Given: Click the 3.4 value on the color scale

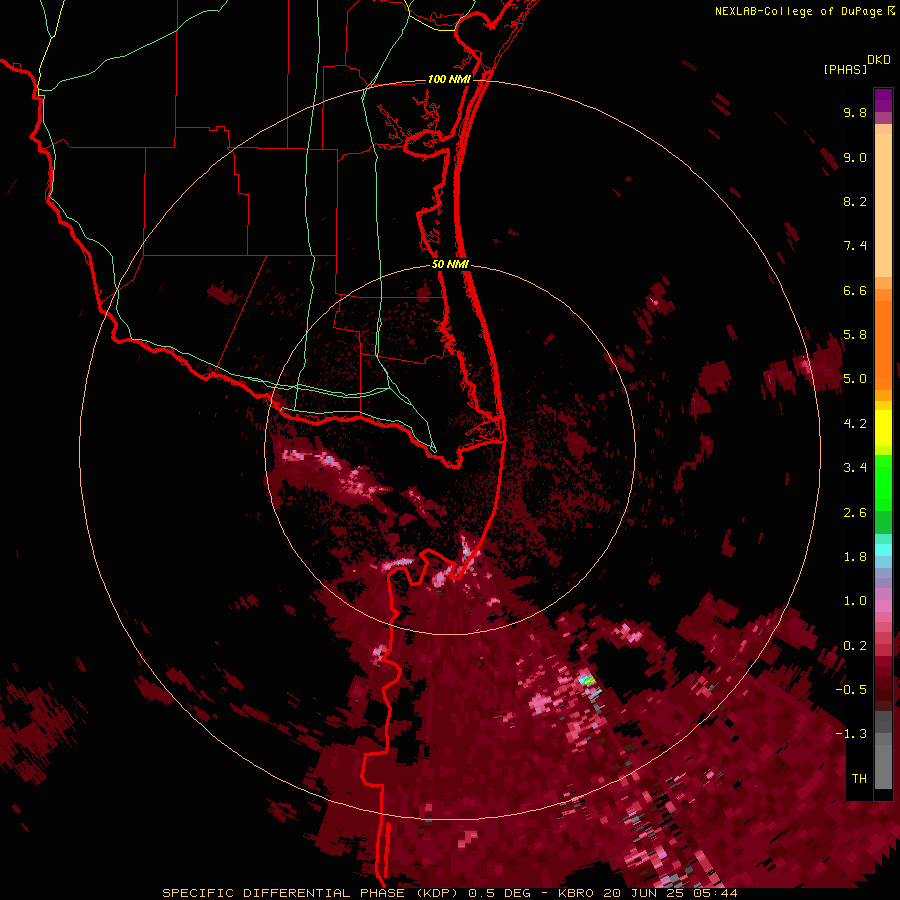Looking at the screenshot, I should pyautogui.click(x=855, y=468).
